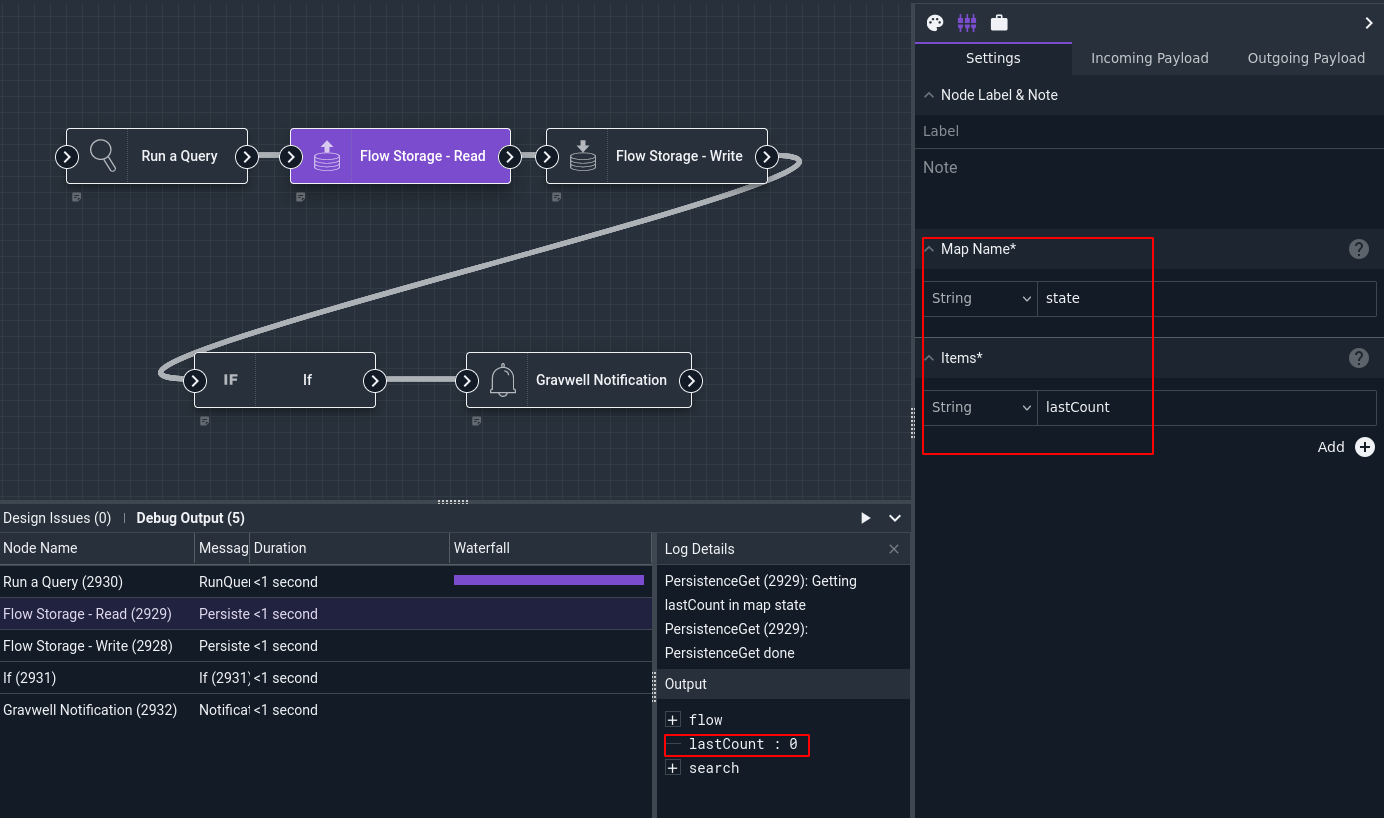Collapse the Node Label & Note section
Viewport: 1384px width, 818px height.
[930, 95]
